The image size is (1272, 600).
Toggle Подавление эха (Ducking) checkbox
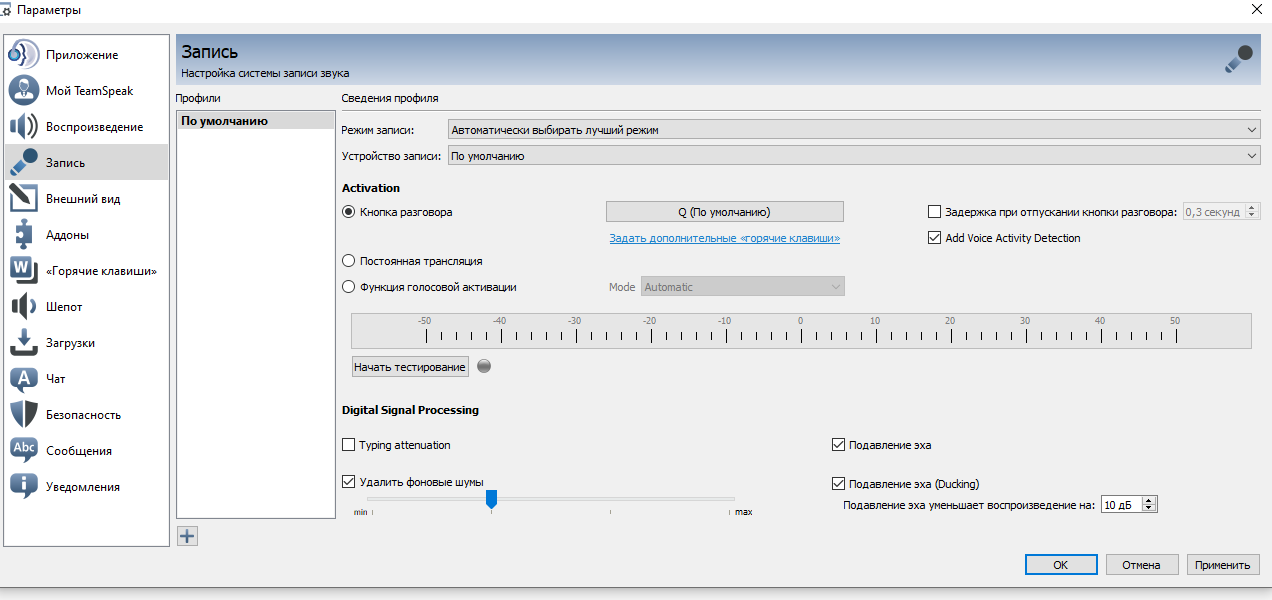839,484
